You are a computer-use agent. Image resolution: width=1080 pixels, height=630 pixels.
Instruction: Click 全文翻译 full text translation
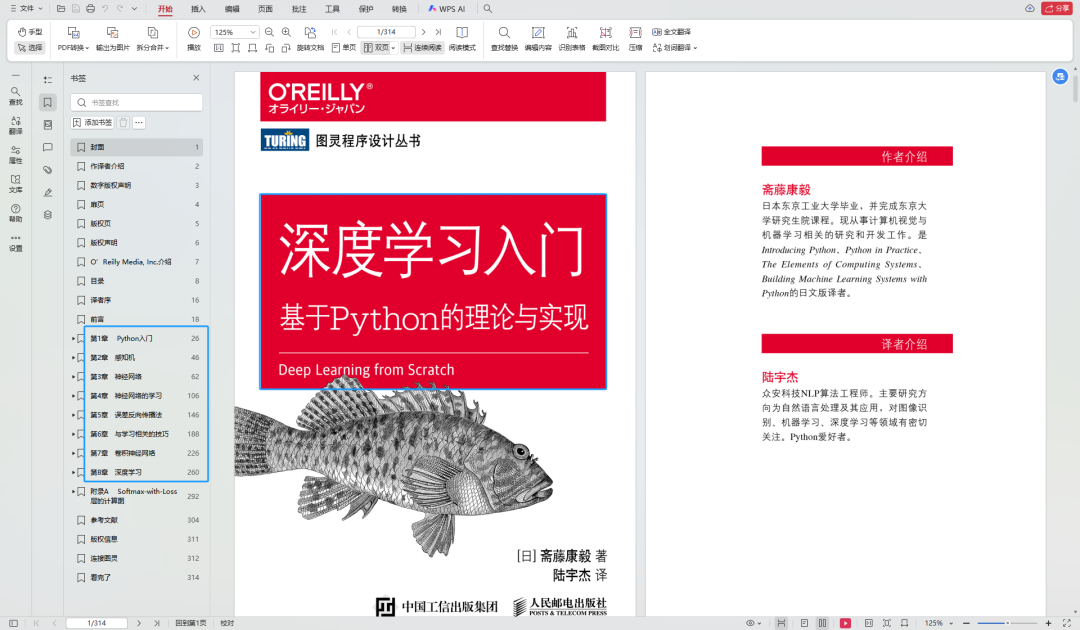click(x=672, y=32)
